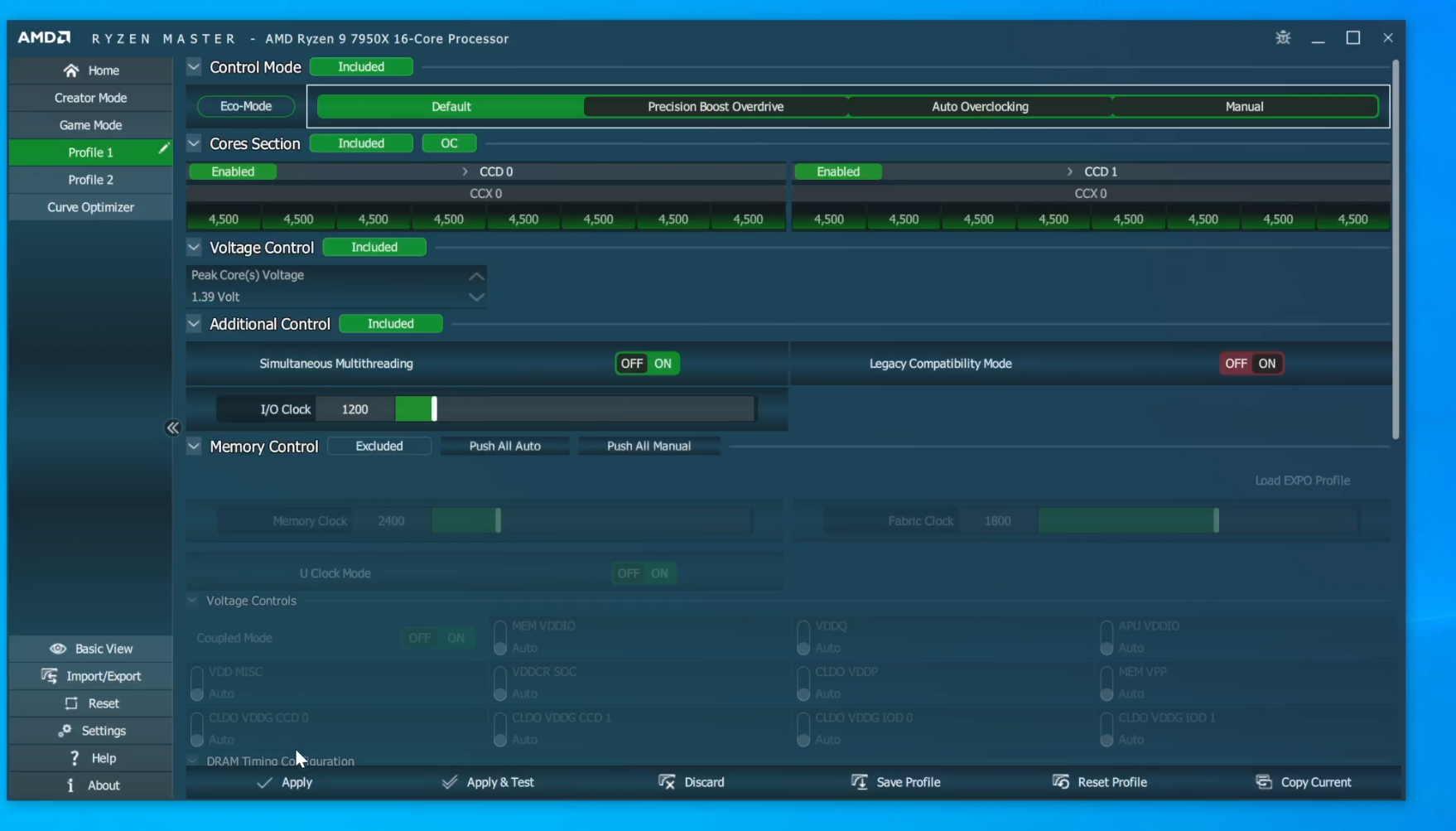The width and height of the screenshot is (1456, 831).
Task: Select Manual control mode
Action: 1244,106
